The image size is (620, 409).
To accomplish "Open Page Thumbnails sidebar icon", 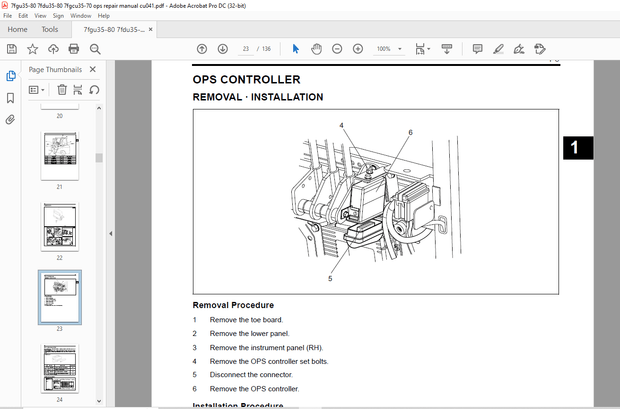I will [x=11, y=76].
